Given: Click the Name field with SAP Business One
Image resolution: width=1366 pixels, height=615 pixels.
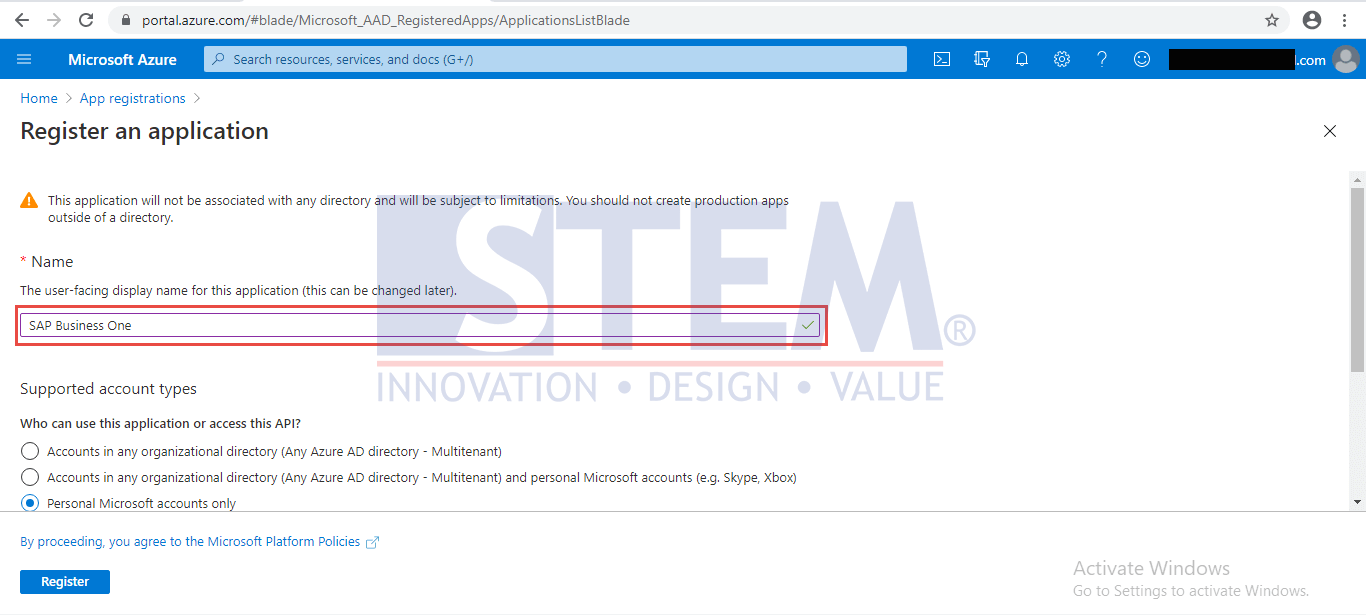Looking at the screenshot, I should point(420,325).
